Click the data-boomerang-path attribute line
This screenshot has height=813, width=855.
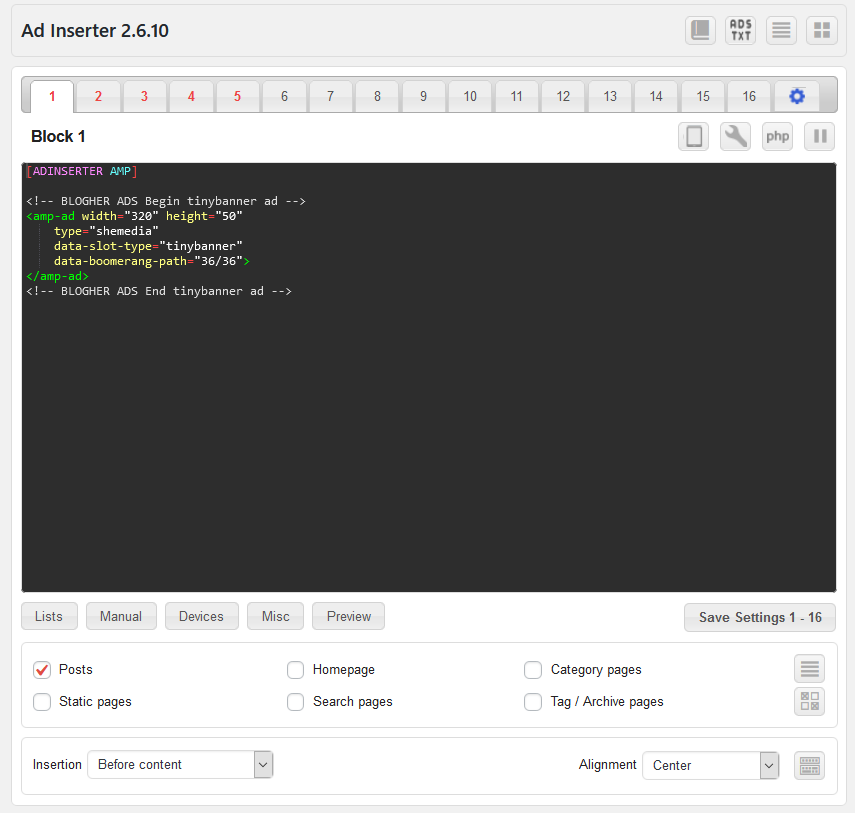pos(152,261)
